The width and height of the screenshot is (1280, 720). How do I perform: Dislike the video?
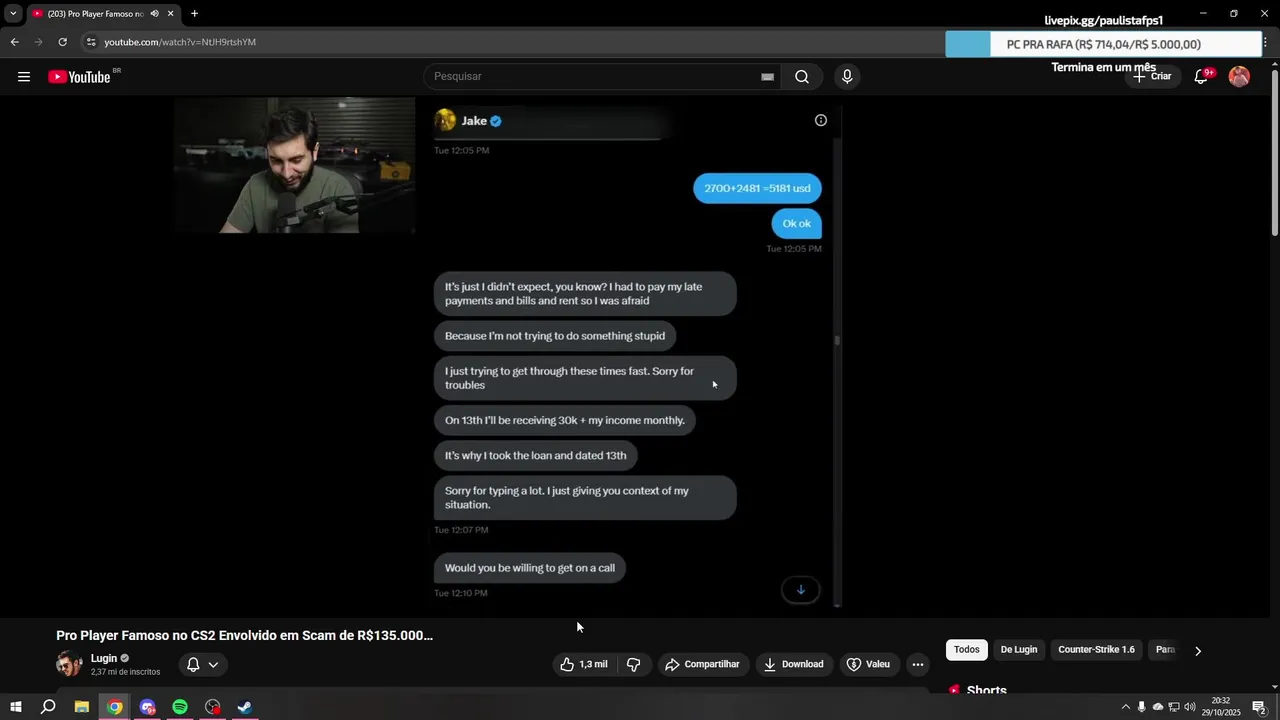tap(634, 664)
